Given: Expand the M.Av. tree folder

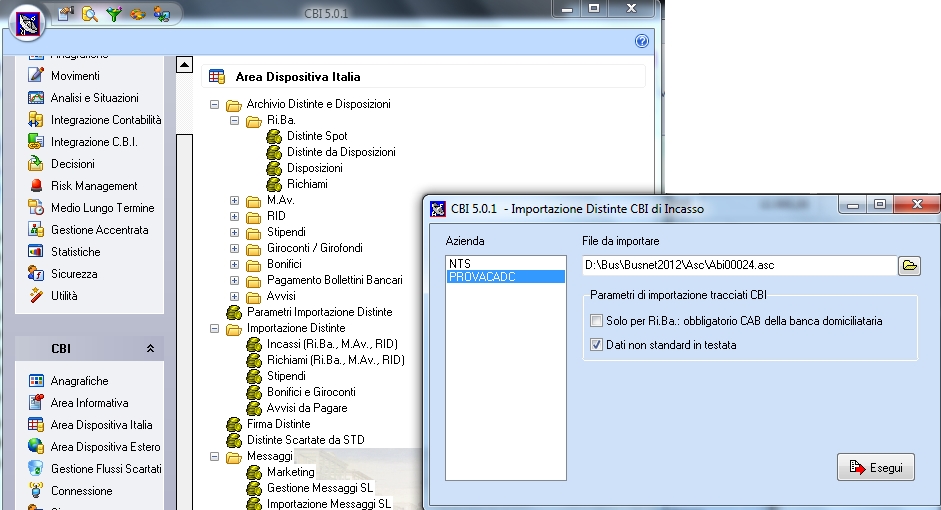Looking at the screenshot, I should pyautogui.click(x=235, y=200).
